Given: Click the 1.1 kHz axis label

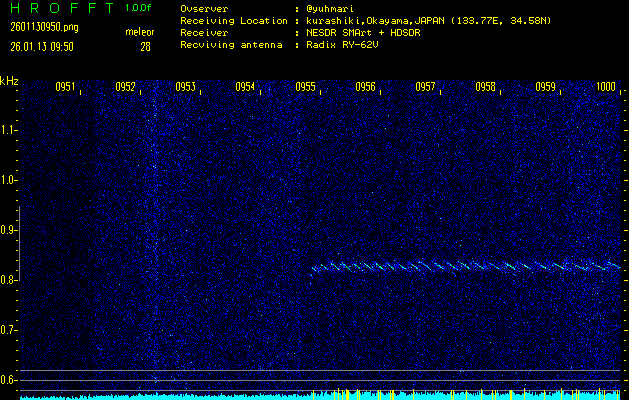Looking at the screenshot, I should tap(9, 130).
